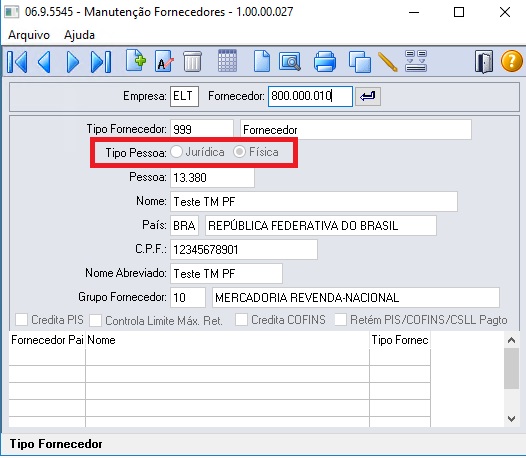
Task: Click the Fornecedor code field 800.000.010
Action: pyautogui.click(x=310, y=97)
